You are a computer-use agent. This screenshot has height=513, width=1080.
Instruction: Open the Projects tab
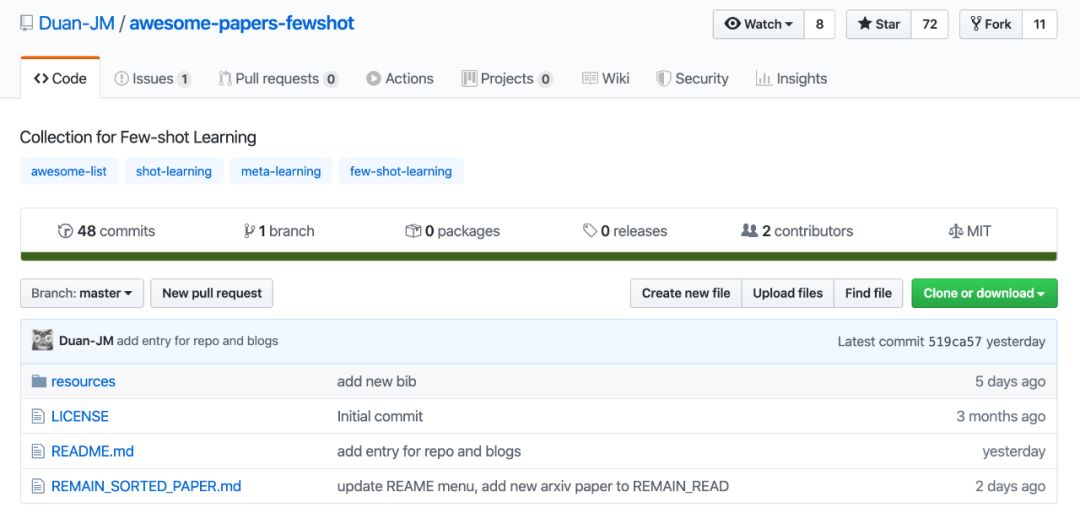point(507,78)
